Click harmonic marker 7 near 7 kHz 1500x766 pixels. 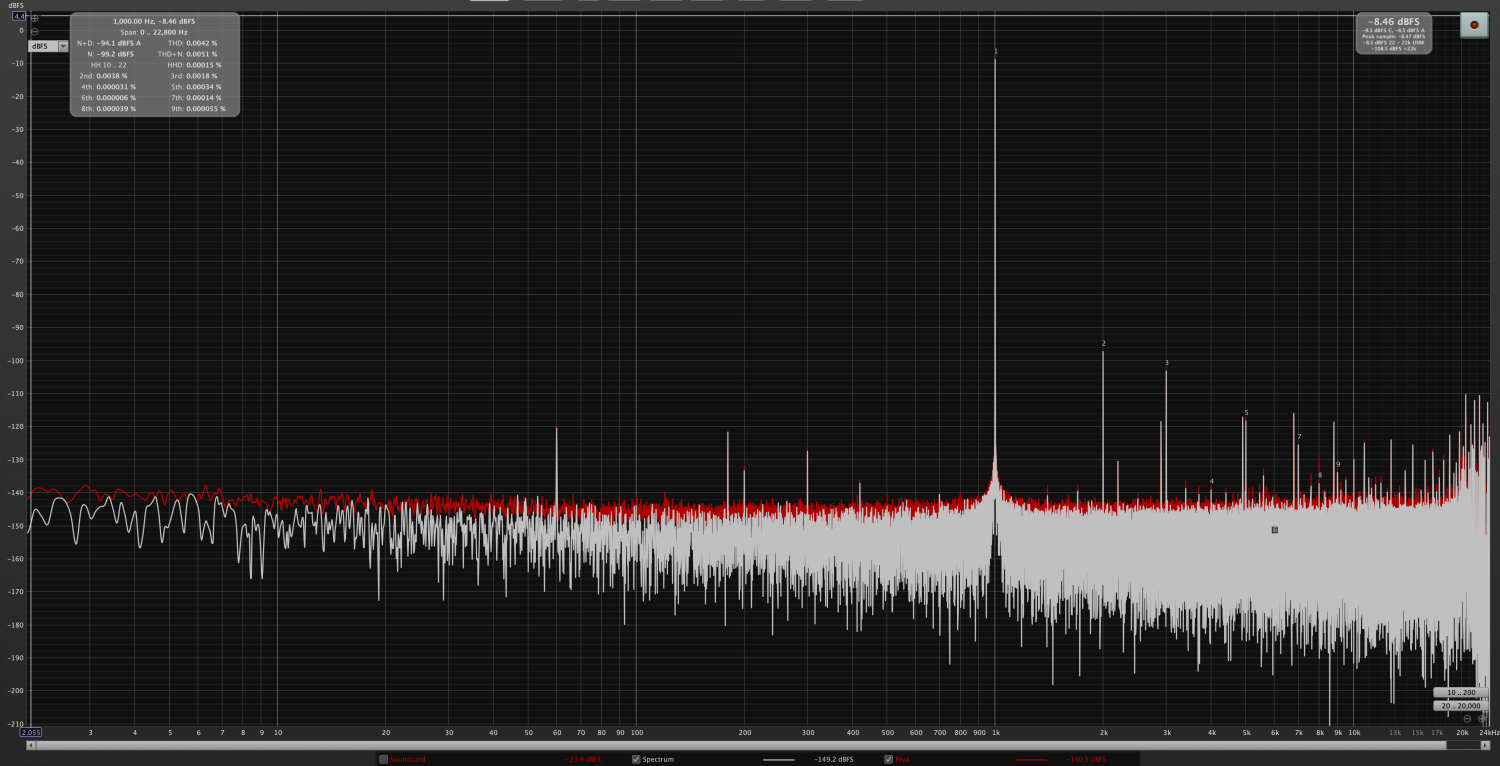click(1299, 437)
